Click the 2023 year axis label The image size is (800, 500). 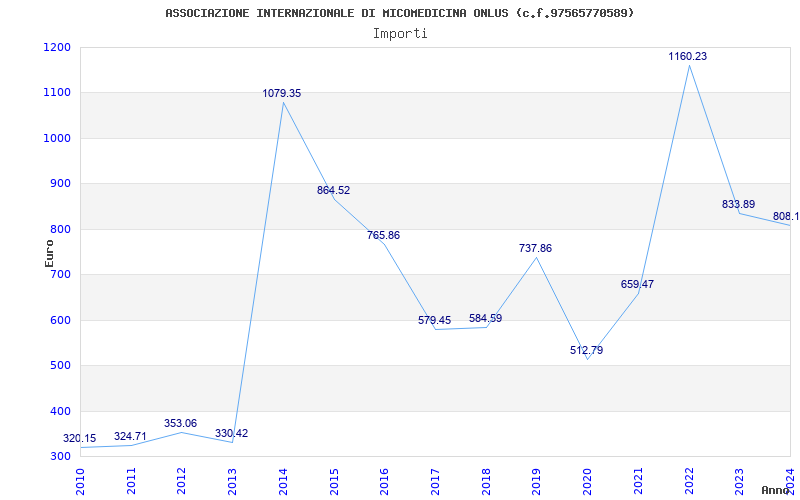click(739, 482)
